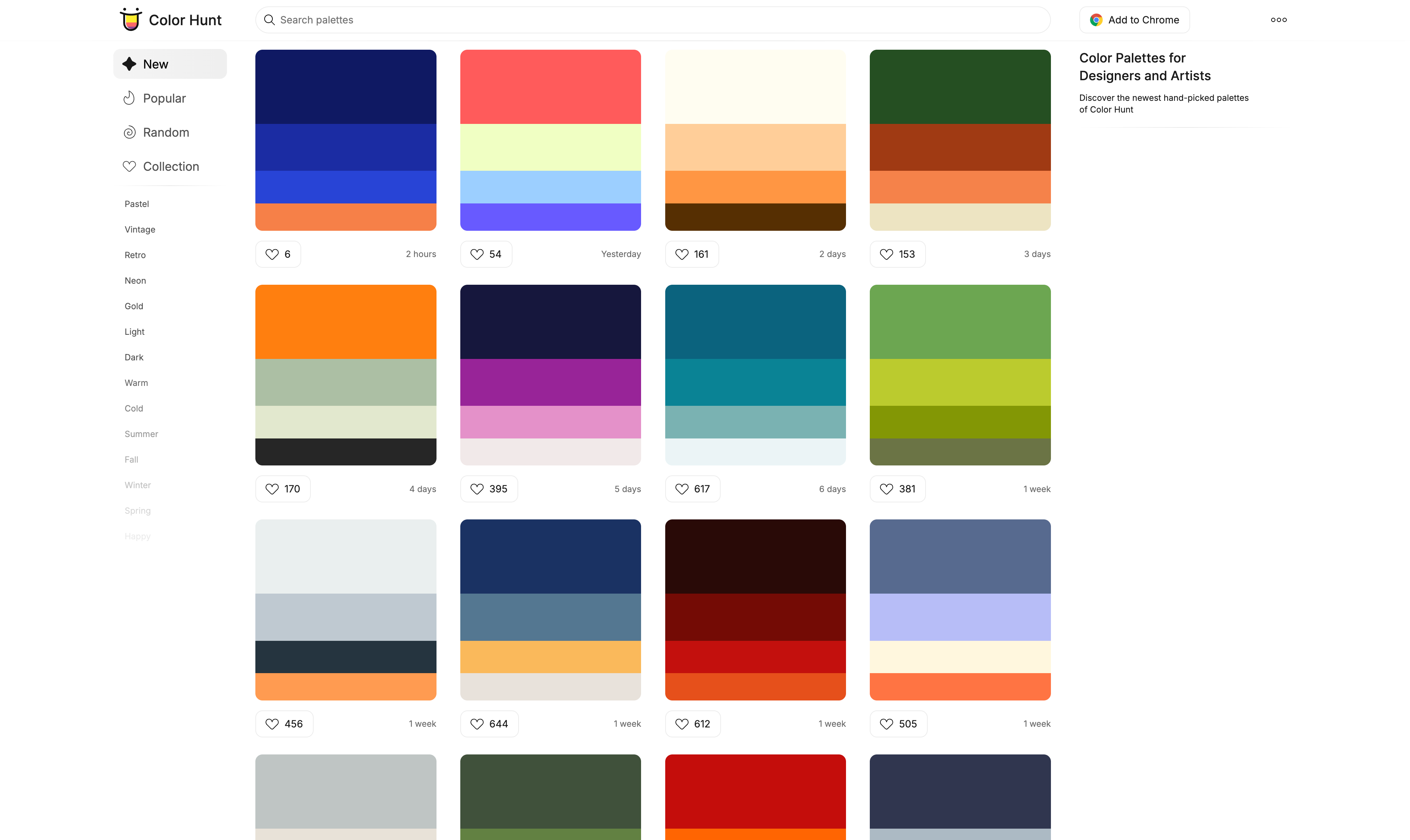1410x840 pixels.
Task: Click the bright orange swatch at 170-likes palette
Action: tap(346, 322)
